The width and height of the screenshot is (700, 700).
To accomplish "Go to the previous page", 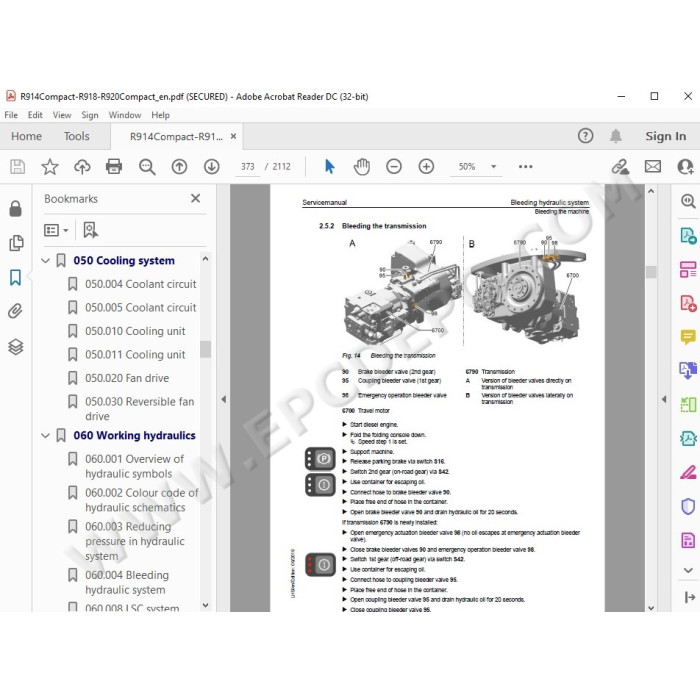I will [x=179, y=167].
